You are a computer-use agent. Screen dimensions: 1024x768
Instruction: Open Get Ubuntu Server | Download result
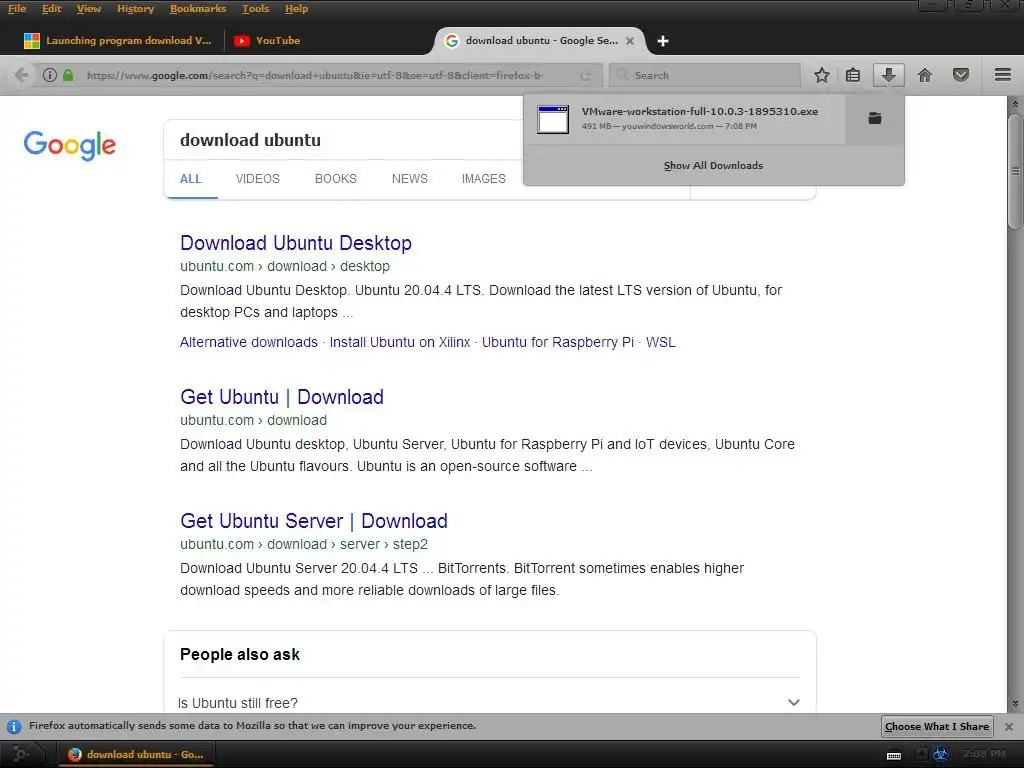[x=313, y=521]
